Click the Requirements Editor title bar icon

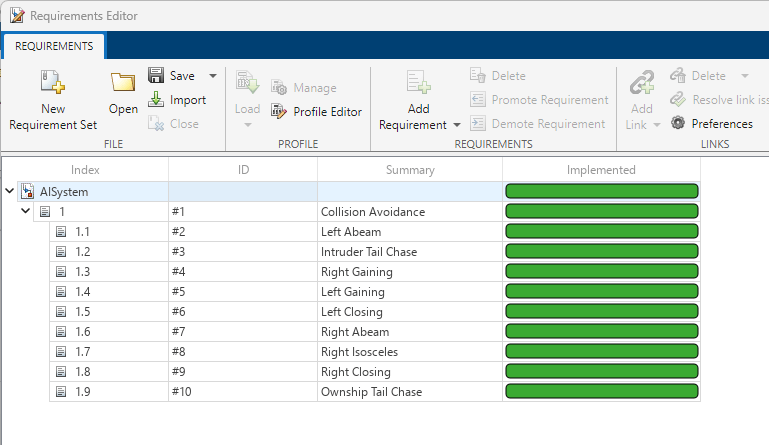pos(17,15)
